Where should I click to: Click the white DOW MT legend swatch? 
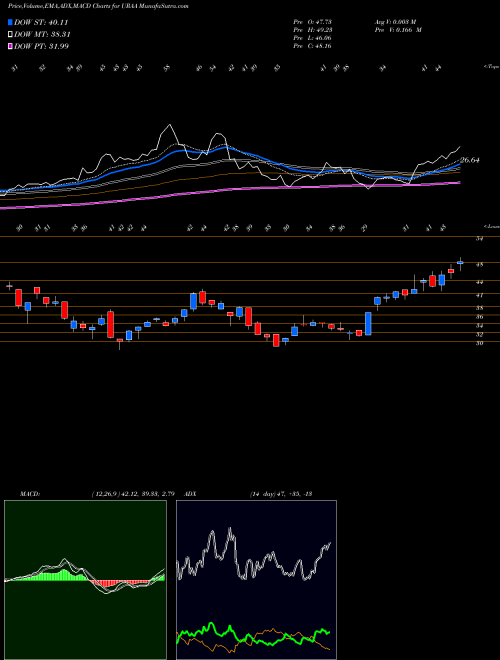(11, 35)
